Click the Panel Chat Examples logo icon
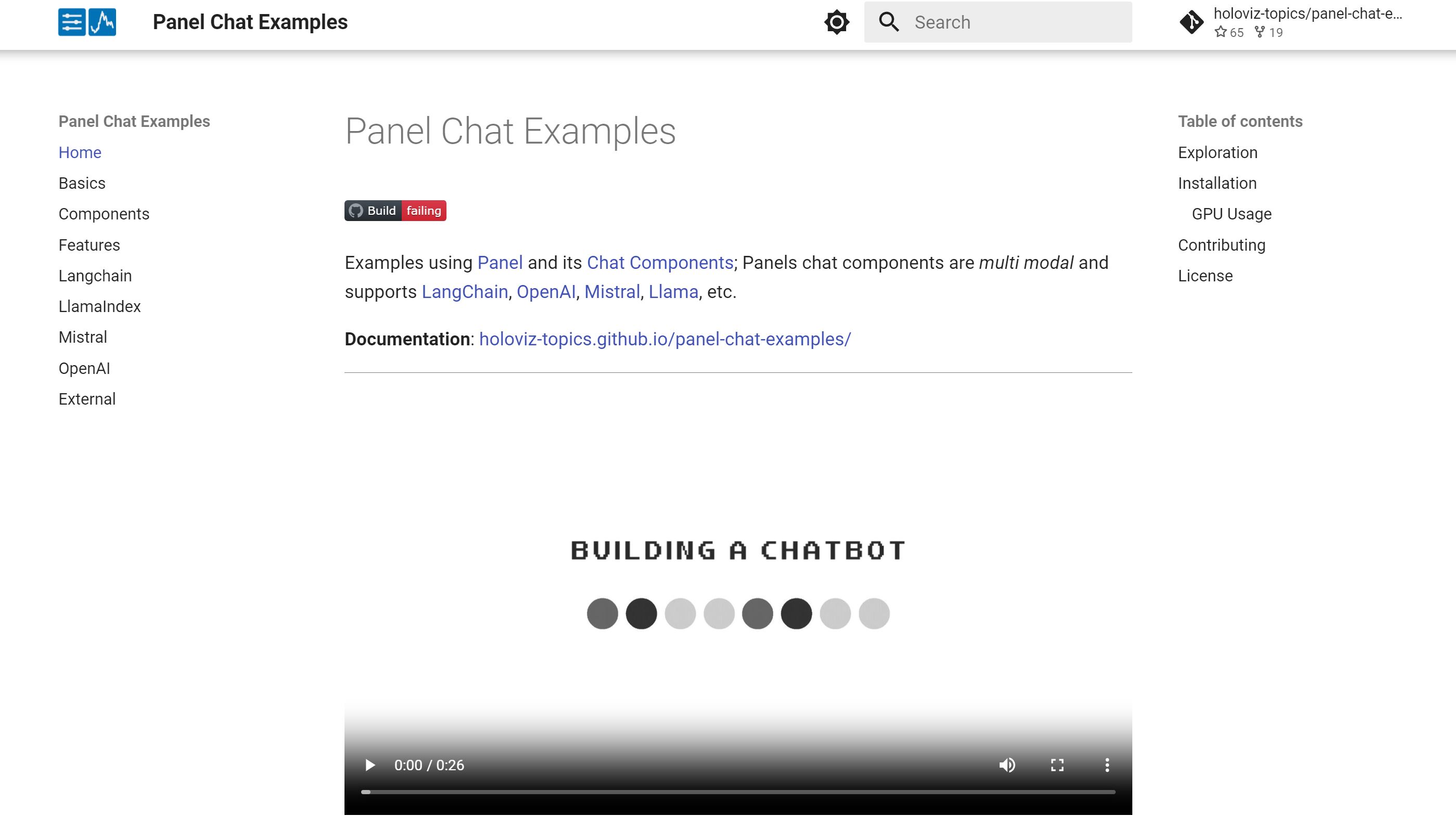1456x829 pixels. 87,22
